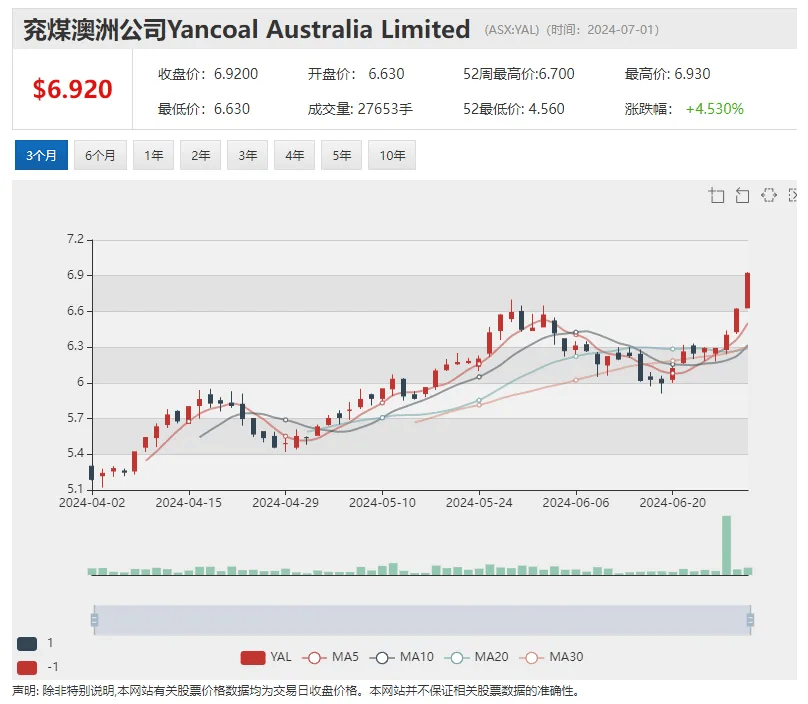This screenshot has height=704, width=808.
Task: Click the last tall red candlestick
Action: point(747,291)
